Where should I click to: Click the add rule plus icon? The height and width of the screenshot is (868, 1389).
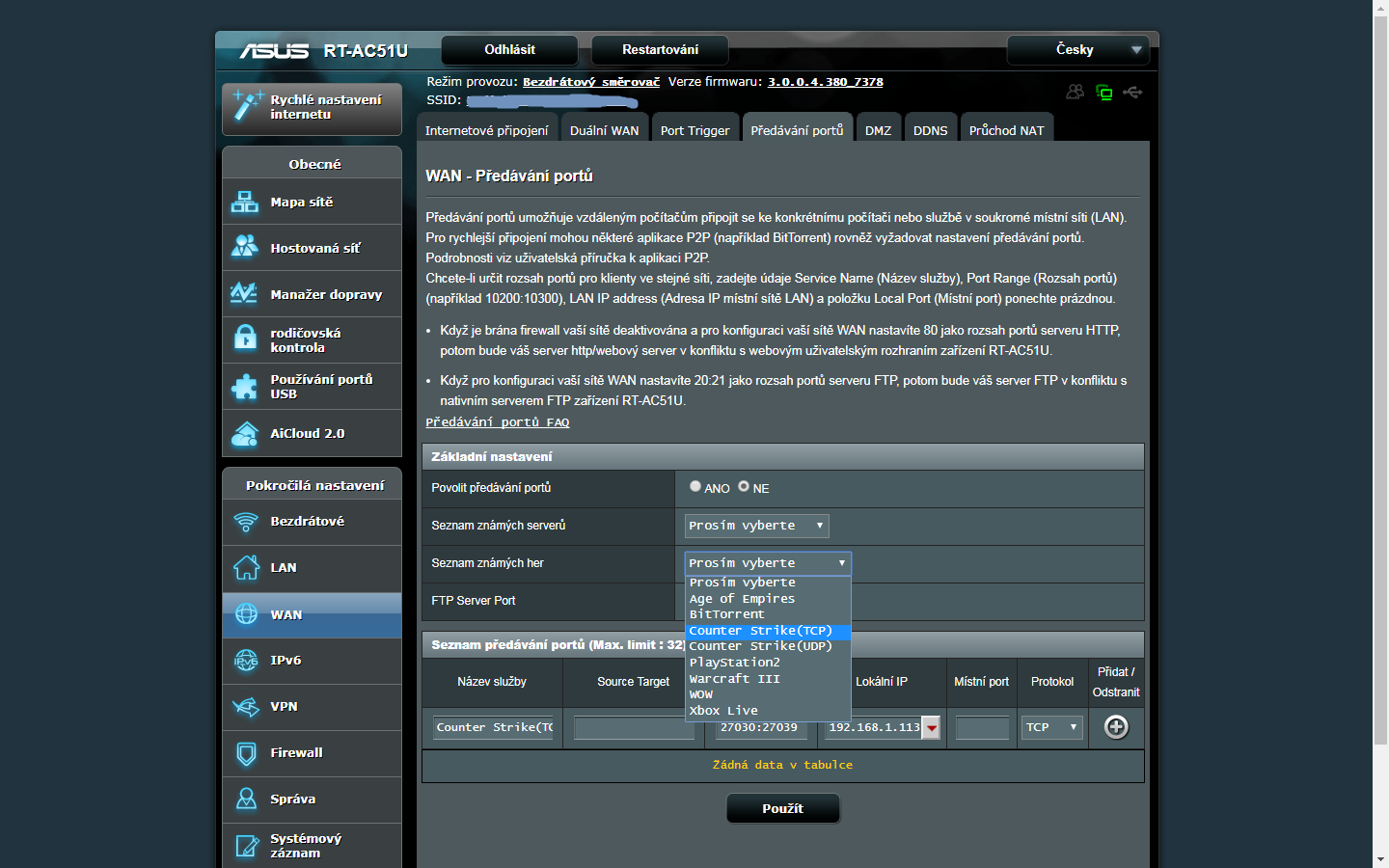[1116, 727]
